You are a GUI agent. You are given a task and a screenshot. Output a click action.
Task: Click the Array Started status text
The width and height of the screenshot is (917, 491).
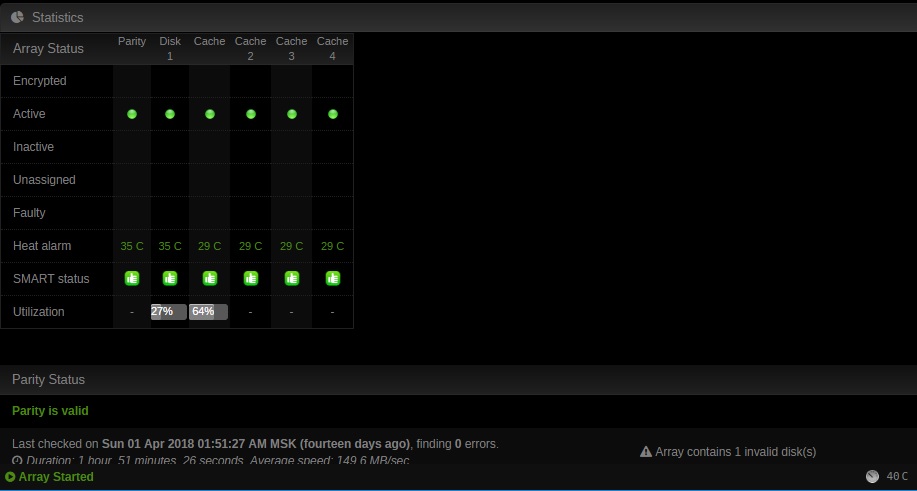pyautogui.click(x=56, y=477)
